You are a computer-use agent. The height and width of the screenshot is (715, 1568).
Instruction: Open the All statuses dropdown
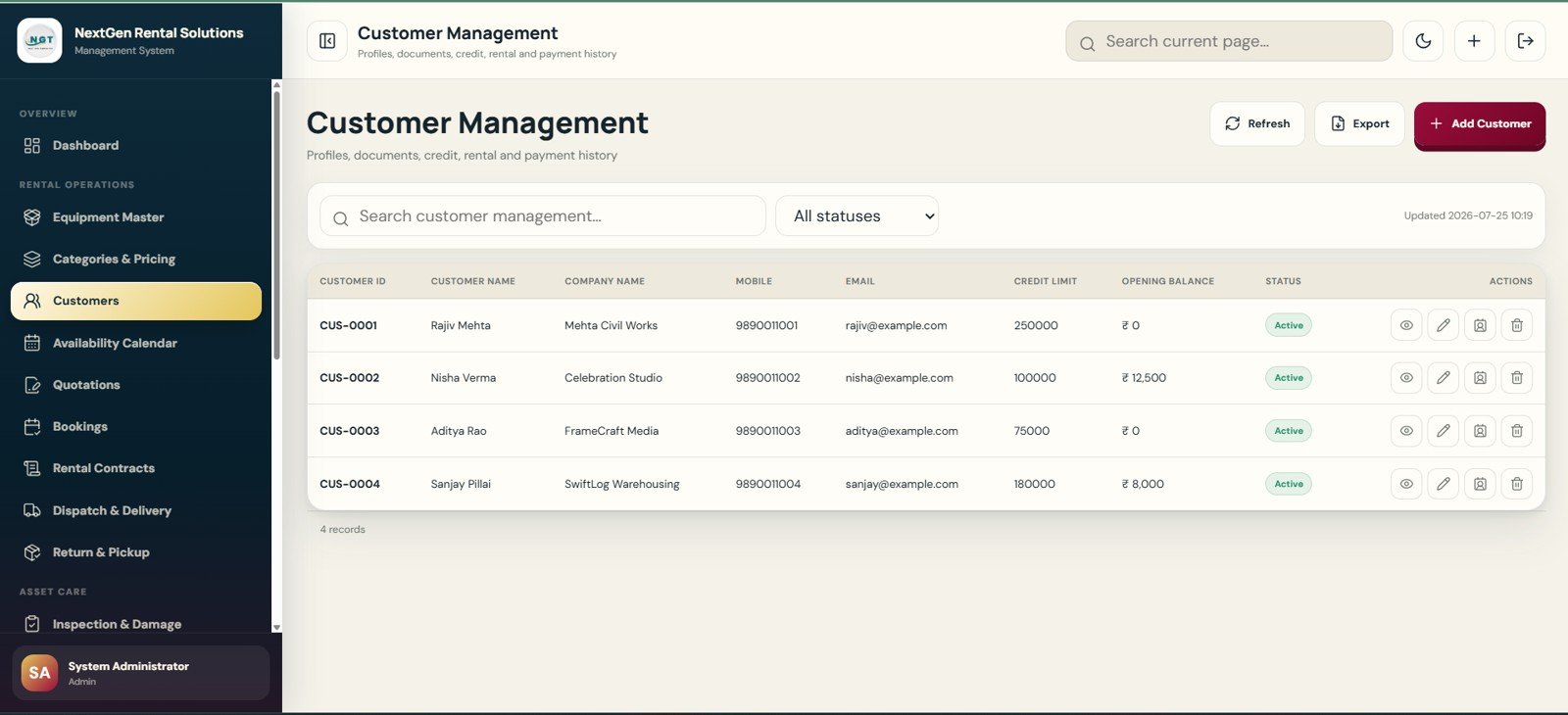[x=857, y=215]
